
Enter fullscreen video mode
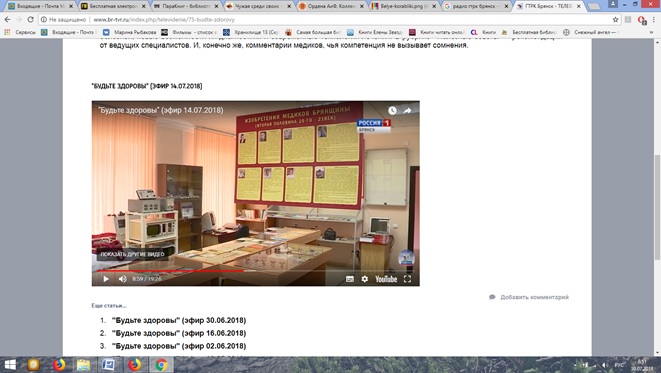click(407, 279)
